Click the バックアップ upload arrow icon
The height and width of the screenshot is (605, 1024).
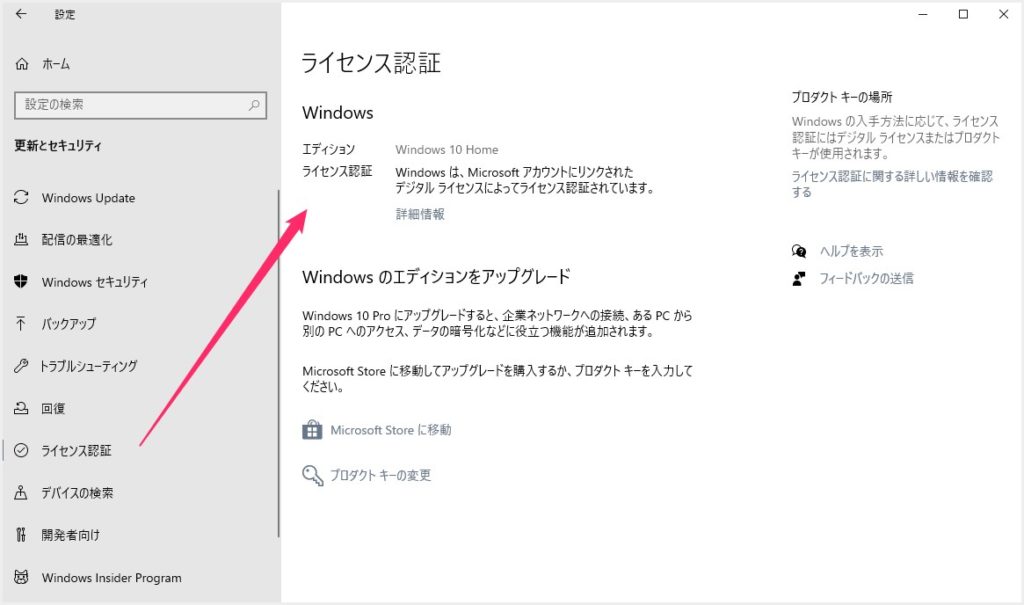point(21,323)
